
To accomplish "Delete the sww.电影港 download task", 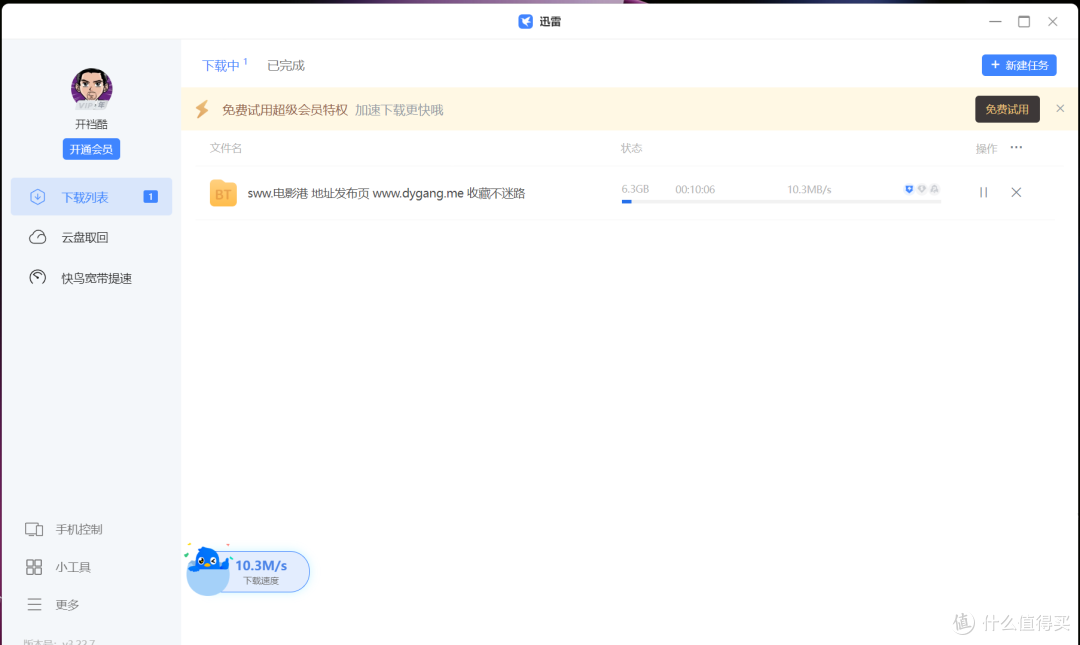I will [x=1016, y=192].
